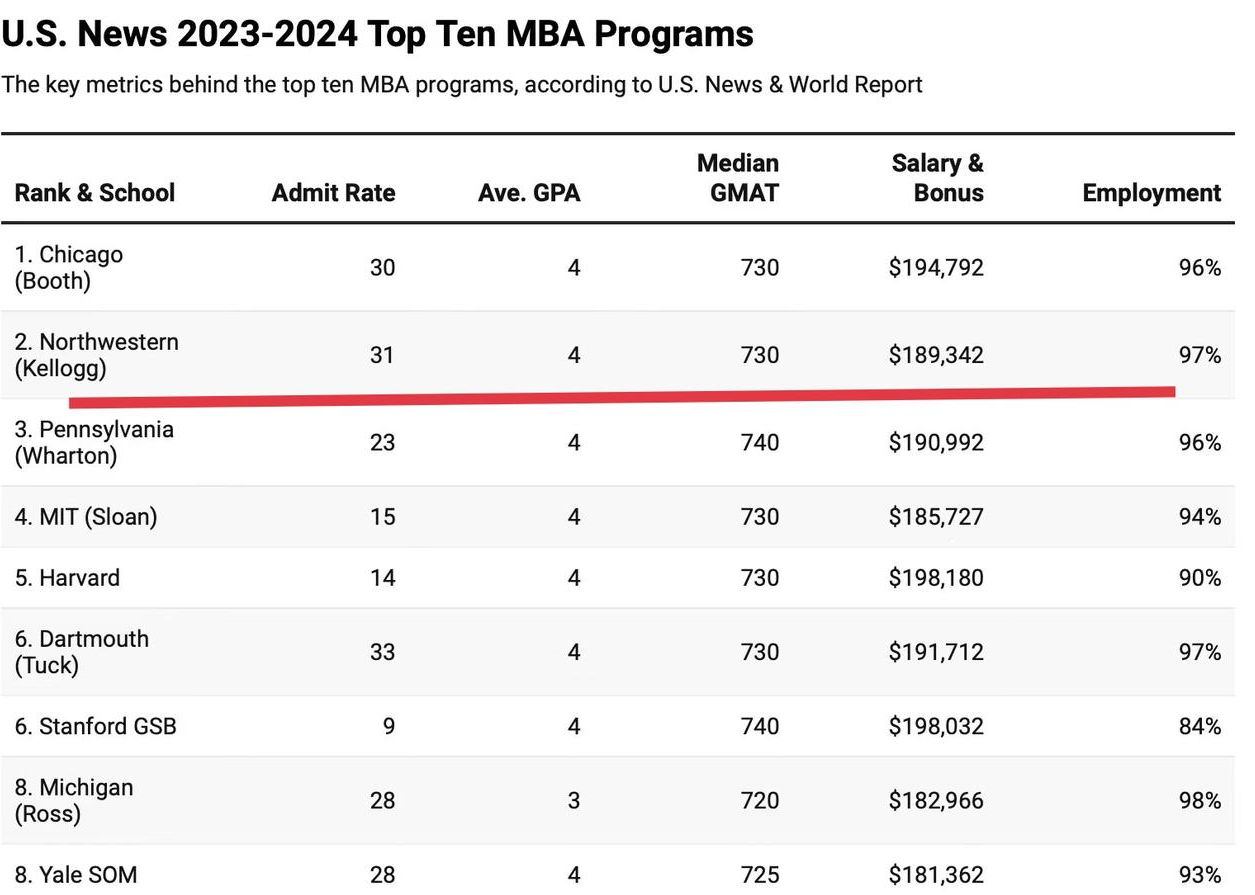Click the $198,180 salary value for Harvard
This screenshot has height=895, width=1255.
click(x=936, y=578)
